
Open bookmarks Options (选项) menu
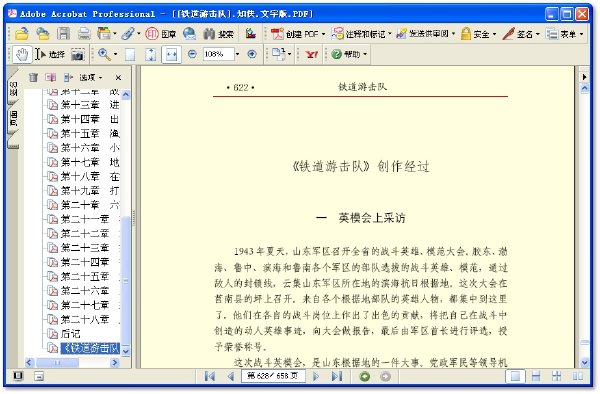90,78
